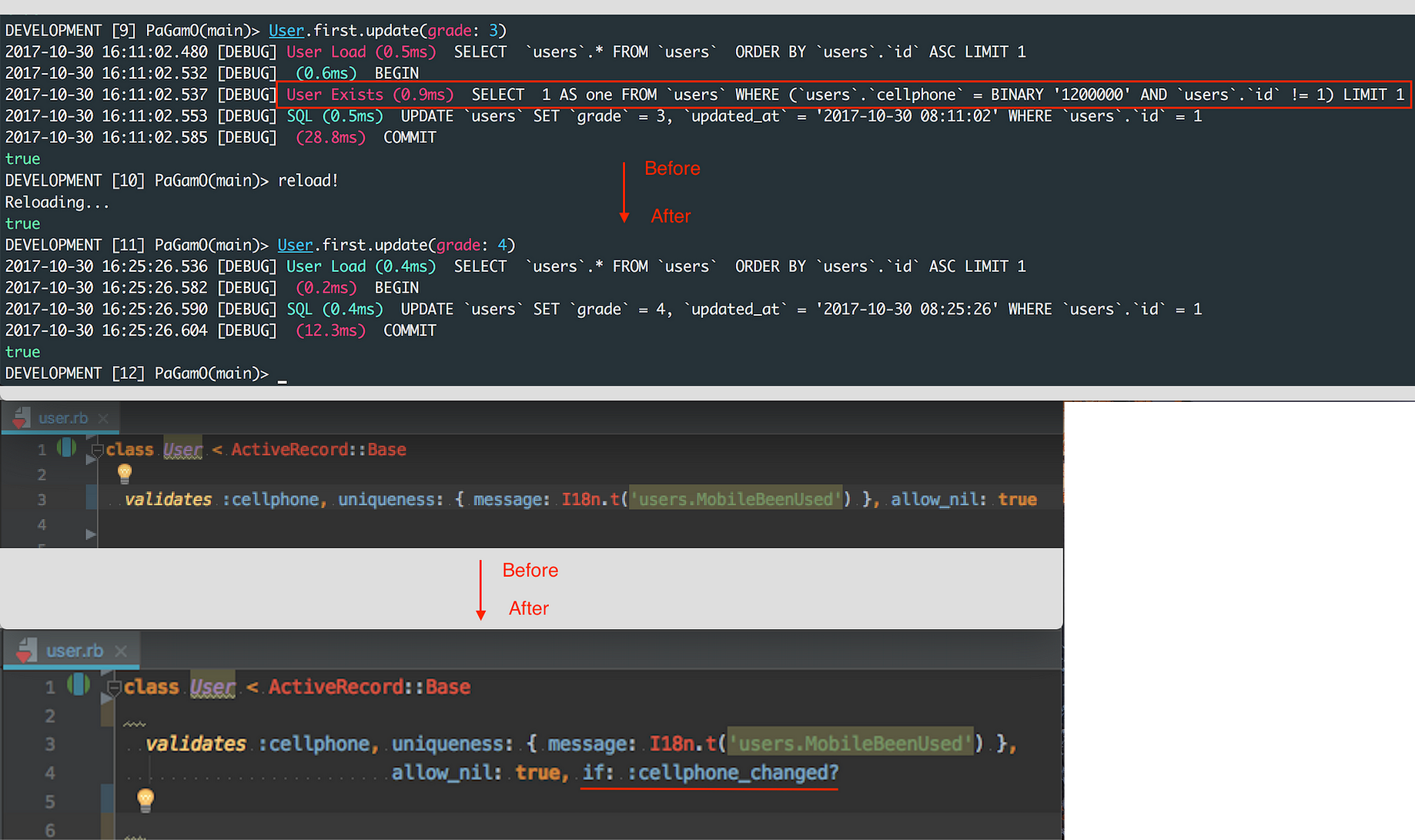Viewport: 1415px width, 840px height.
Task: Close the upper user.rb editor tab
Action: click(103, 418)
